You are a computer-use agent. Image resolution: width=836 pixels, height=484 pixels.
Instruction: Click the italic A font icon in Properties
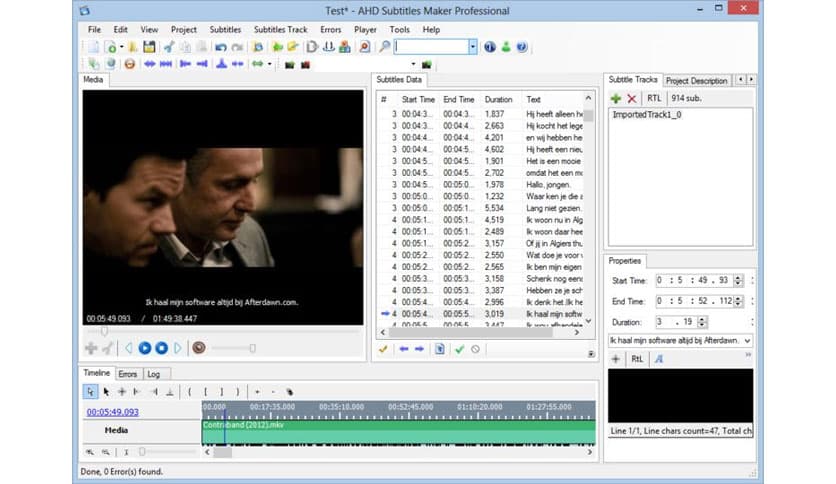(659, 359)
